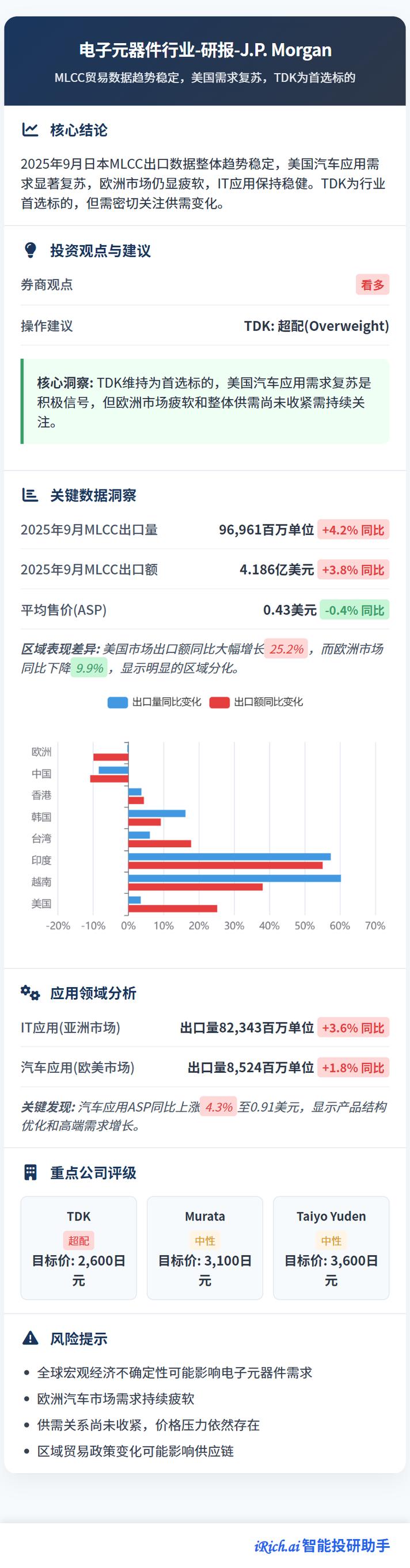Click the warning triangle icon beside 风险提示
Screen dimensions: 410x1568
[30, 1338]
